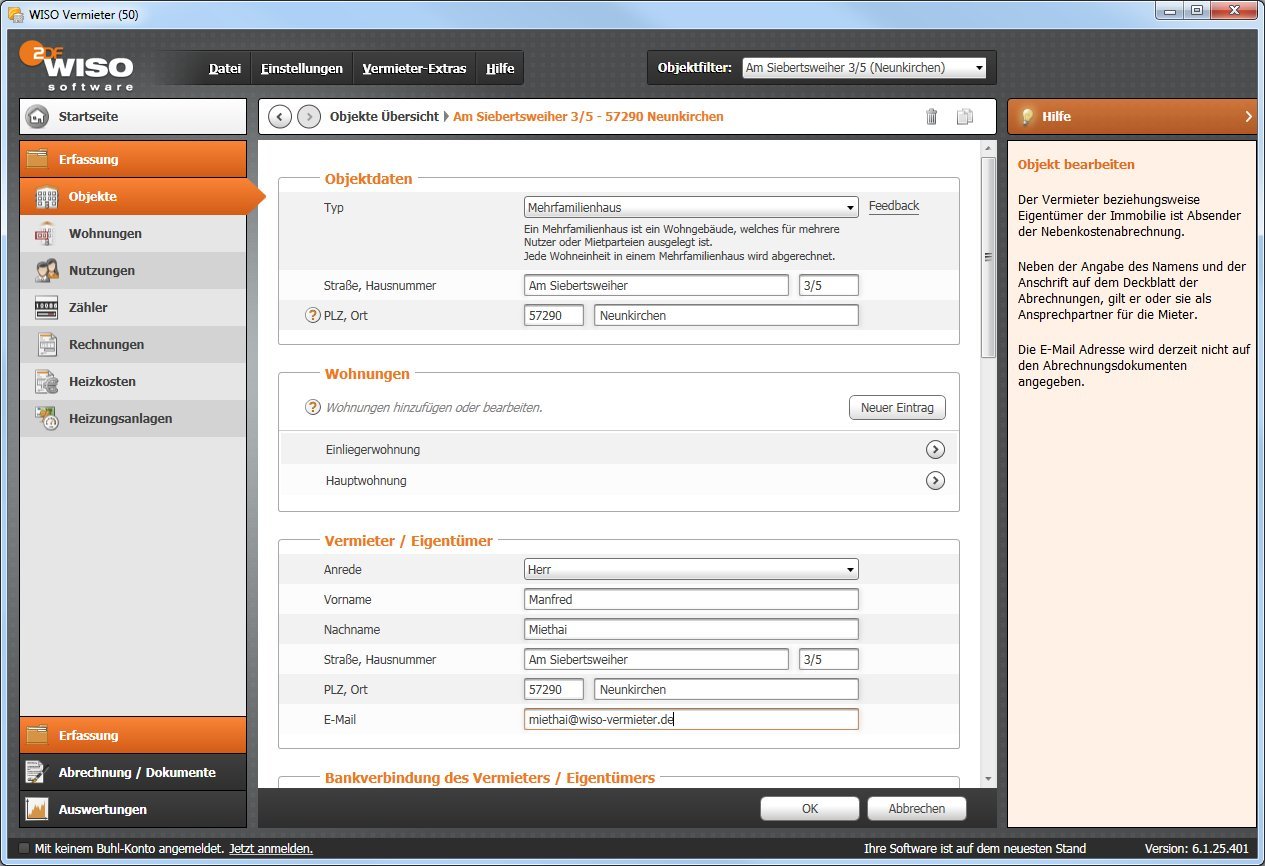Open Auswertungen section
Viewport: 1265px width, 866px height.
tap(133, 809)
